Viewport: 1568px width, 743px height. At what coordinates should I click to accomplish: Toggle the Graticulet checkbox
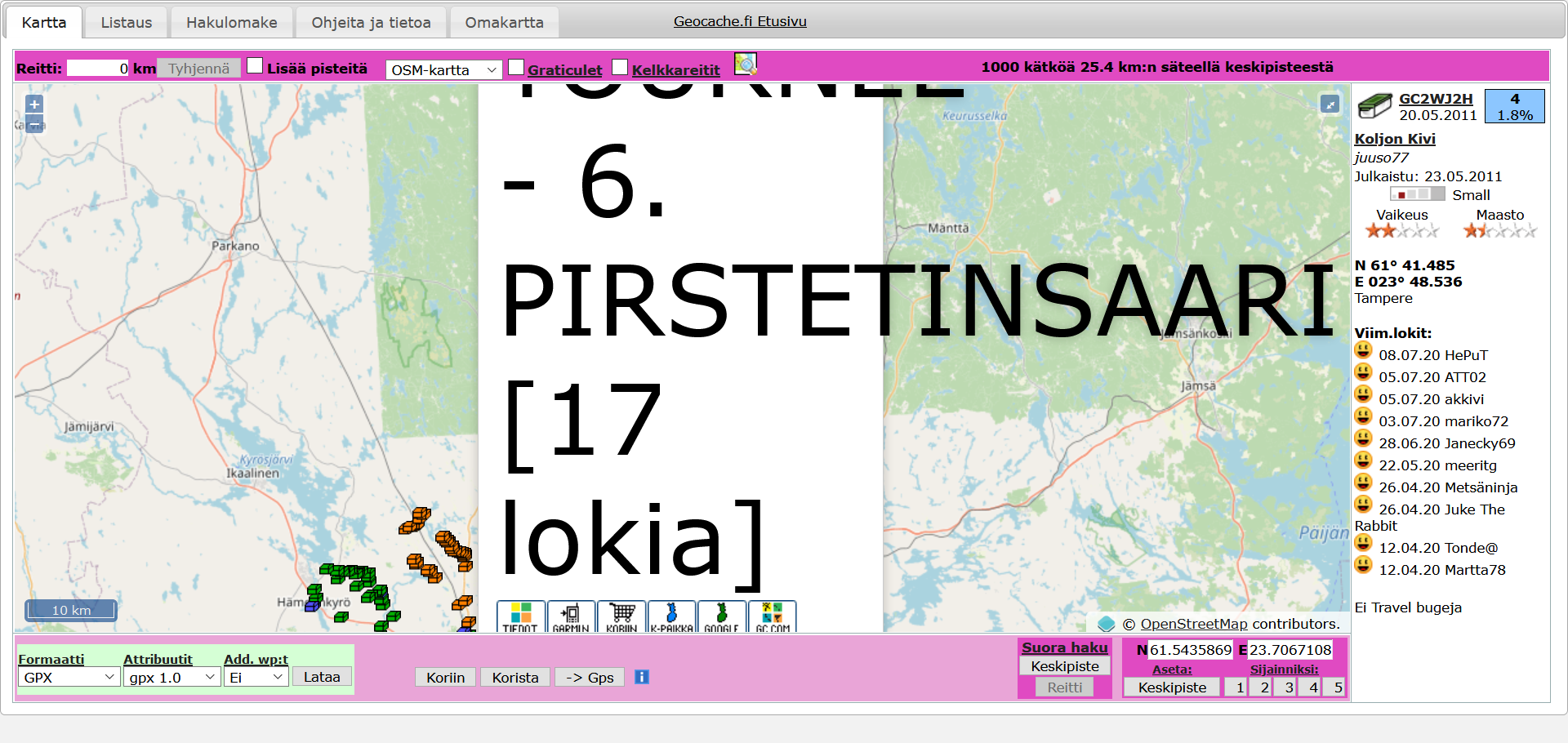point(515,66)
